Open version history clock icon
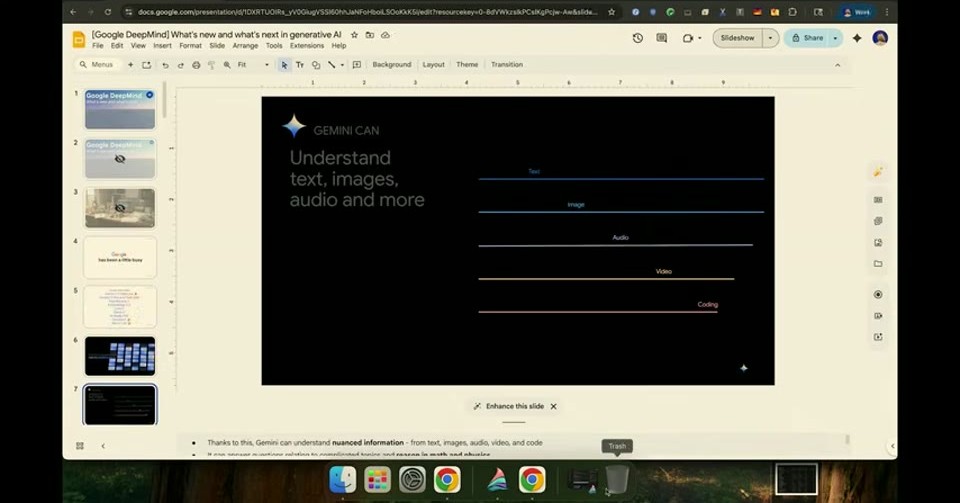Image resolution: width=960 pixels, height=503 pixels. 637,38
